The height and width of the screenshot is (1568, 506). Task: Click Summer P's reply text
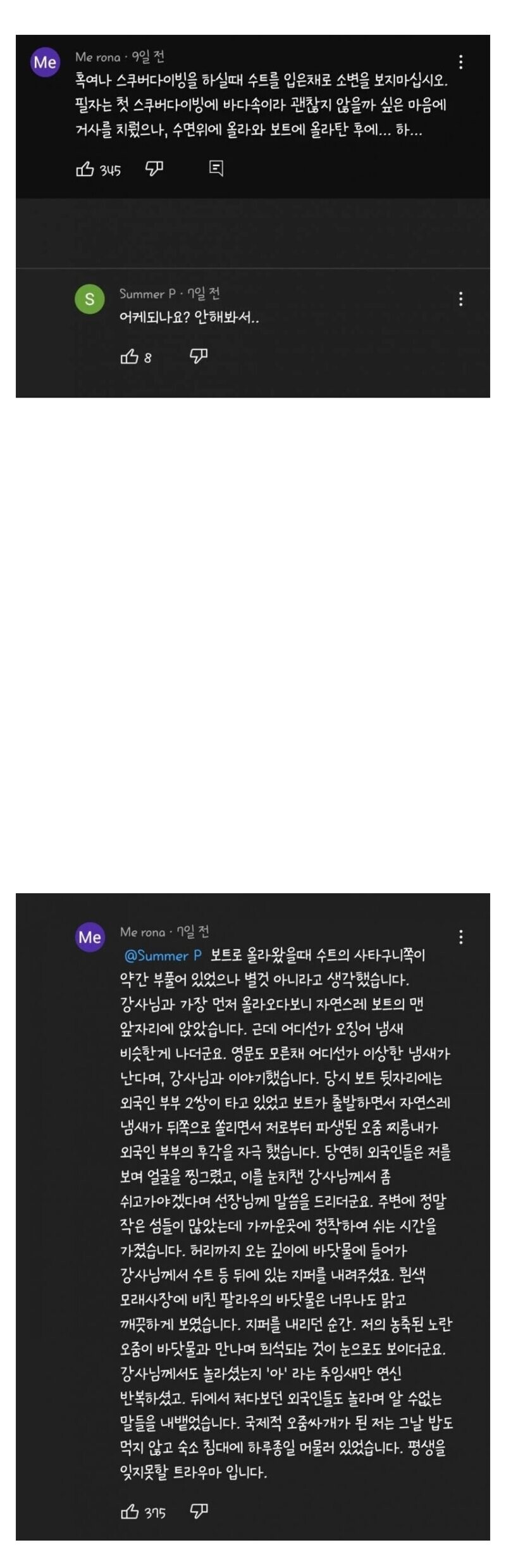(189, 318)
